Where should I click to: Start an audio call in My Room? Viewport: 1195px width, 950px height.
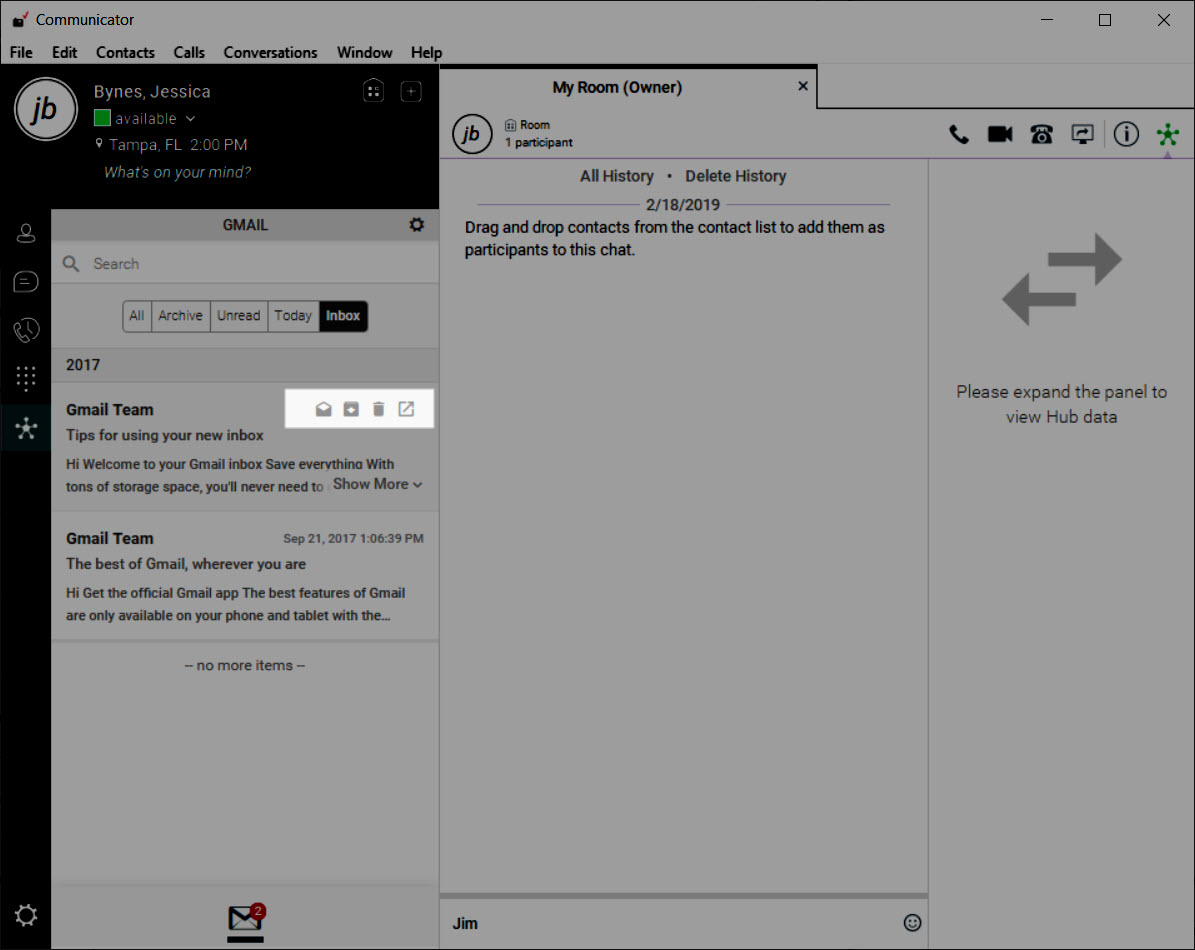point(959,135)
